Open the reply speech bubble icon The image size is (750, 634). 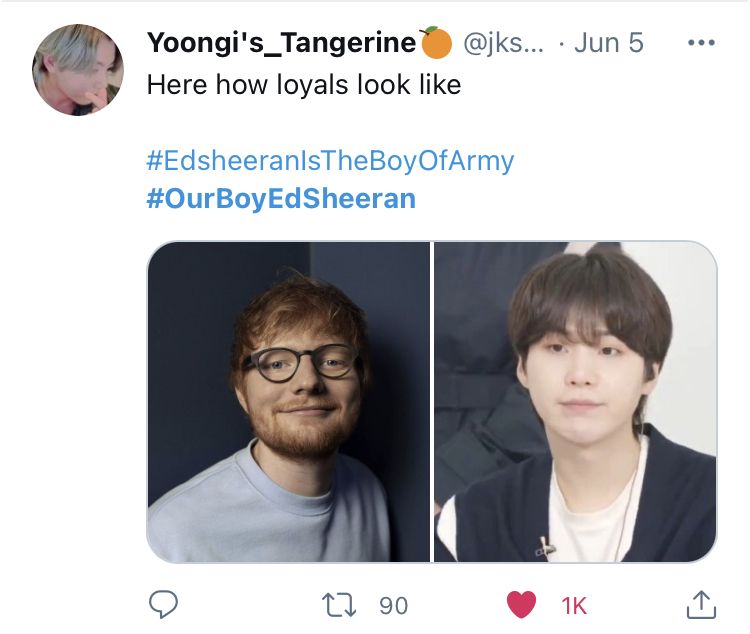[163, 604]
